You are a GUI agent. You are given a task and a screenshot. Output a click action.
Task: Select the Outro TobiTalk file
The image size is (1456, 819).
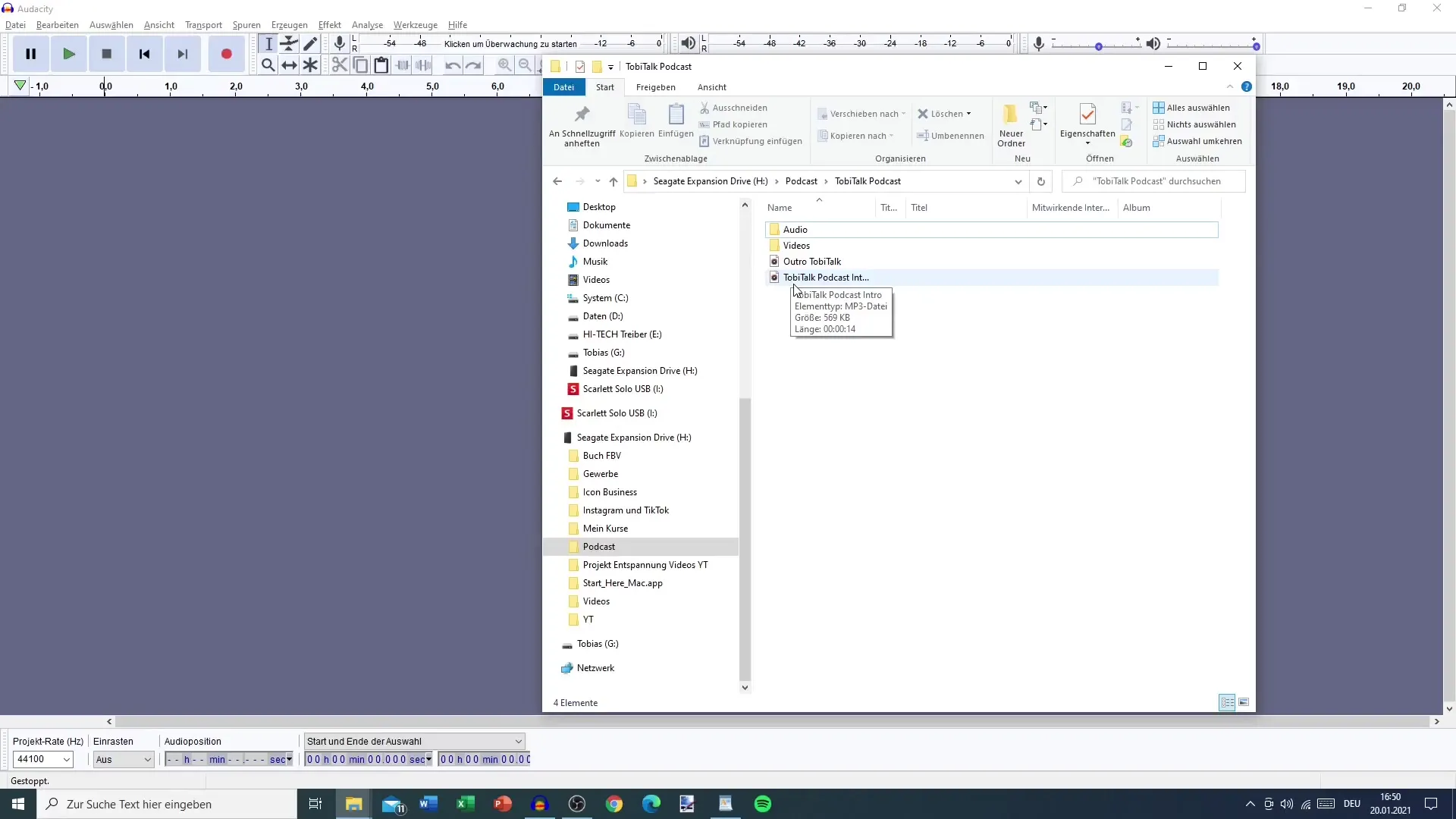coord(991,262)
